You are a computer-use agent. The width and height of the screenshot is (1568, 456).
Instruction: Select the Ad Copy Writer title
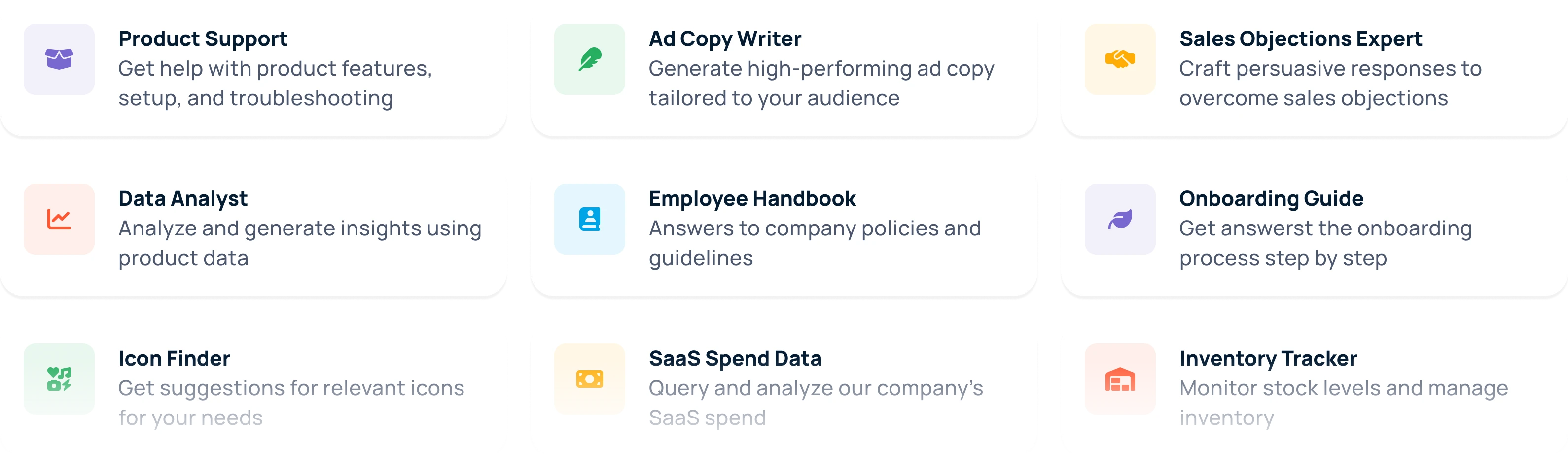(725, 39)
